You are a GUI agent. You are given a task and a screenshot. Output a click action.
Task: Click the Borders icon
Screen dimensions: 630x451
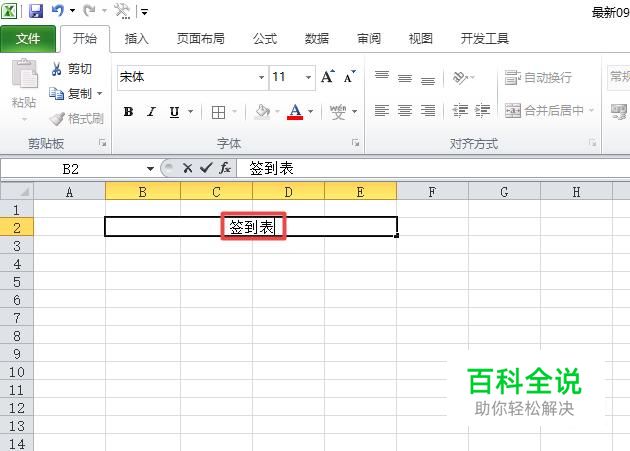[x=218, y=112]
